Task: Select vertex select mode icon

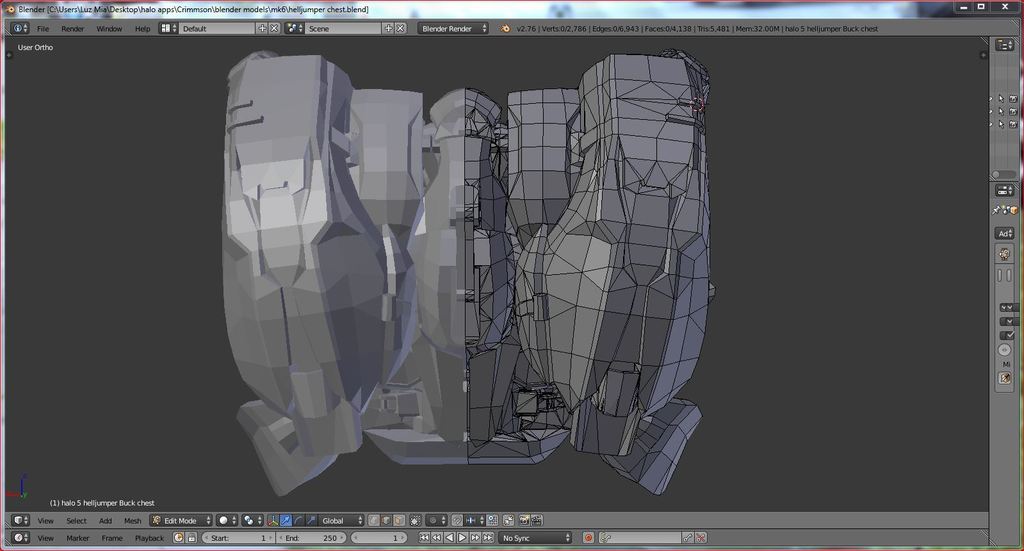Action: [374, 520]
